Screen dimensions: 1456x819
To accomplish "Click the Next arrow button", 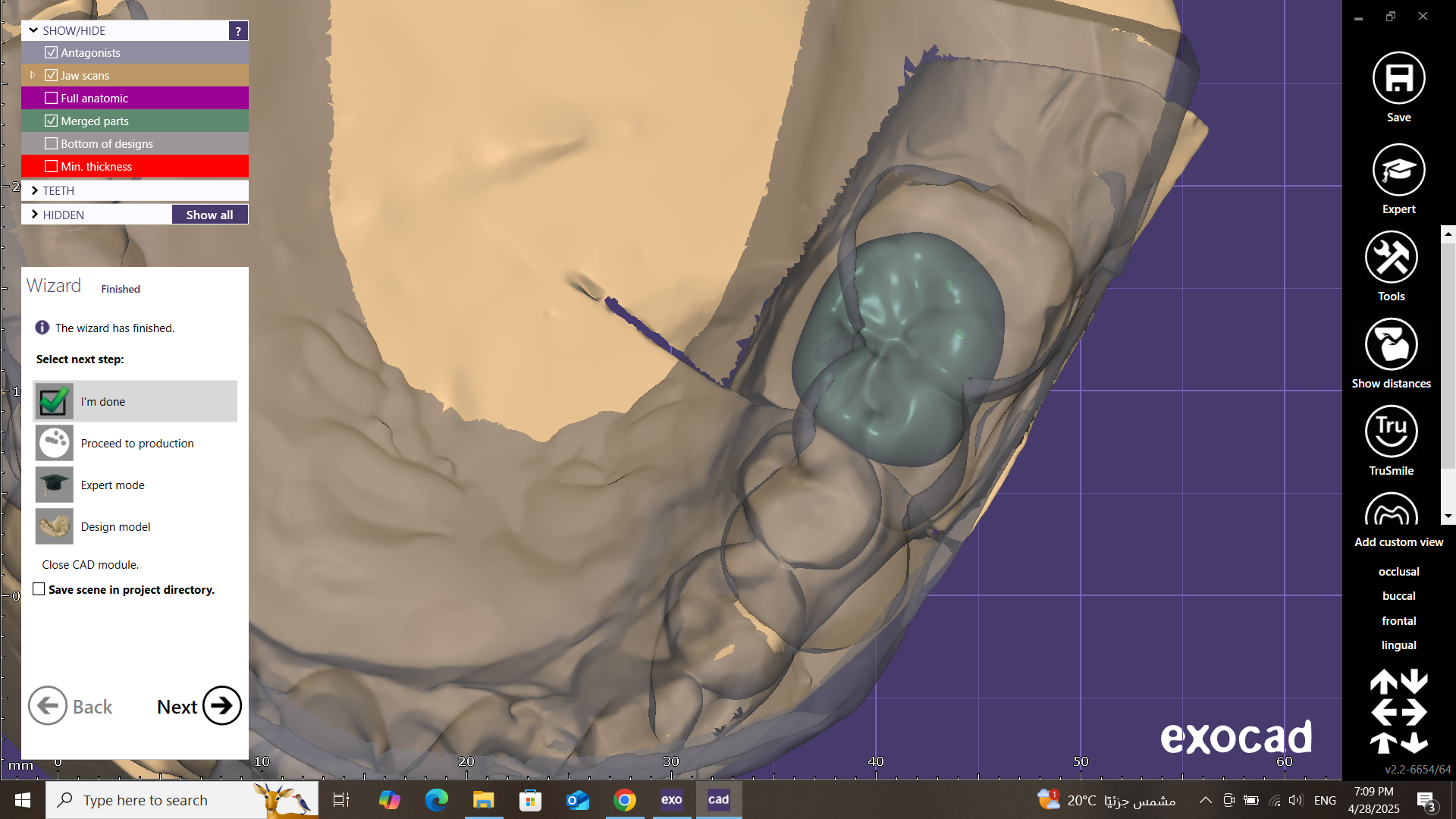I will pos(221,706).
